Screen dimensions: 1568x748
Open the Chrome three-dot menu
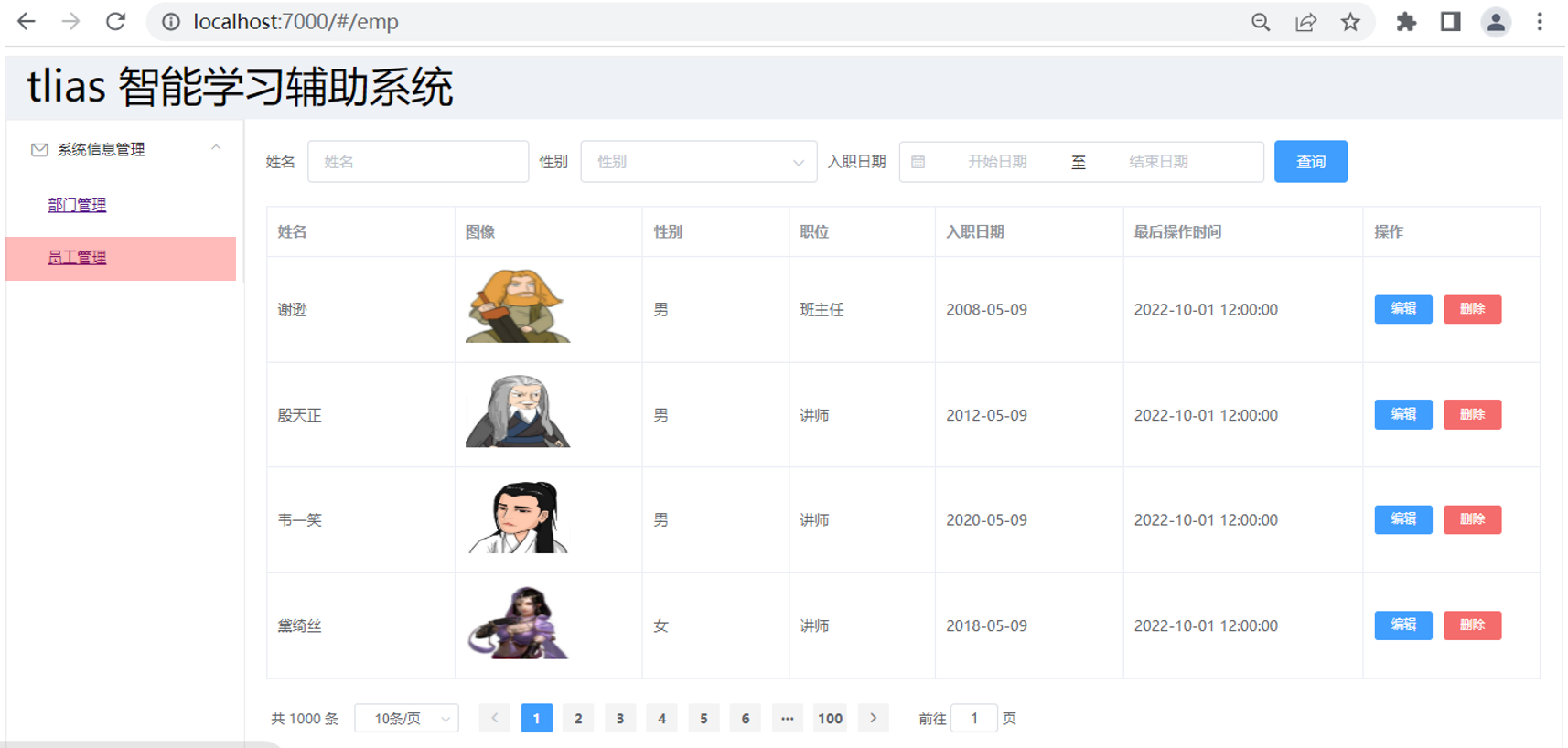point(1540,22)
